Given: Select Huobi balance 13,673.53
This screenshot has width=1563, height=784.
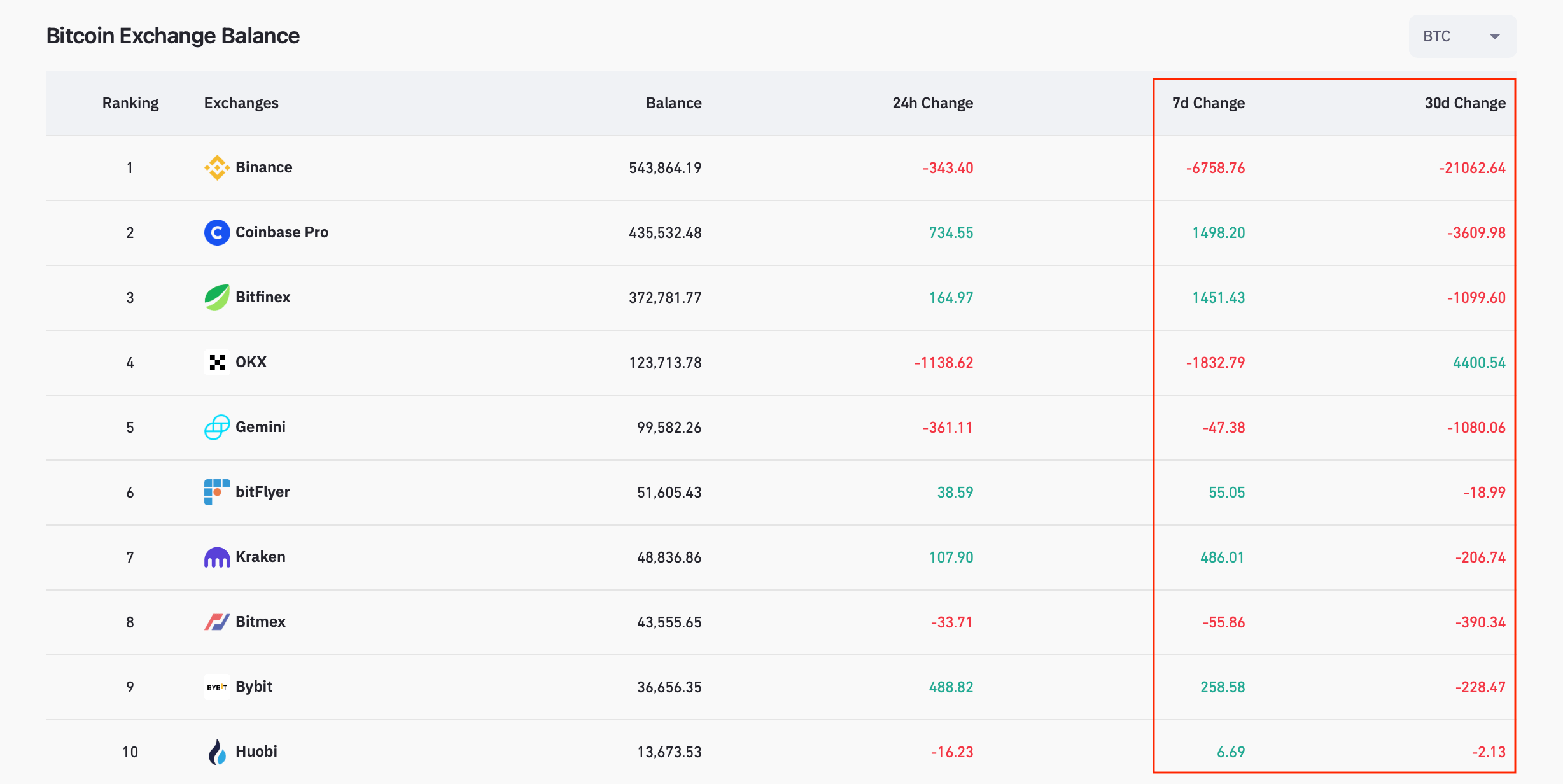Looking at the screenshot, I should click(x=669, y=752).
